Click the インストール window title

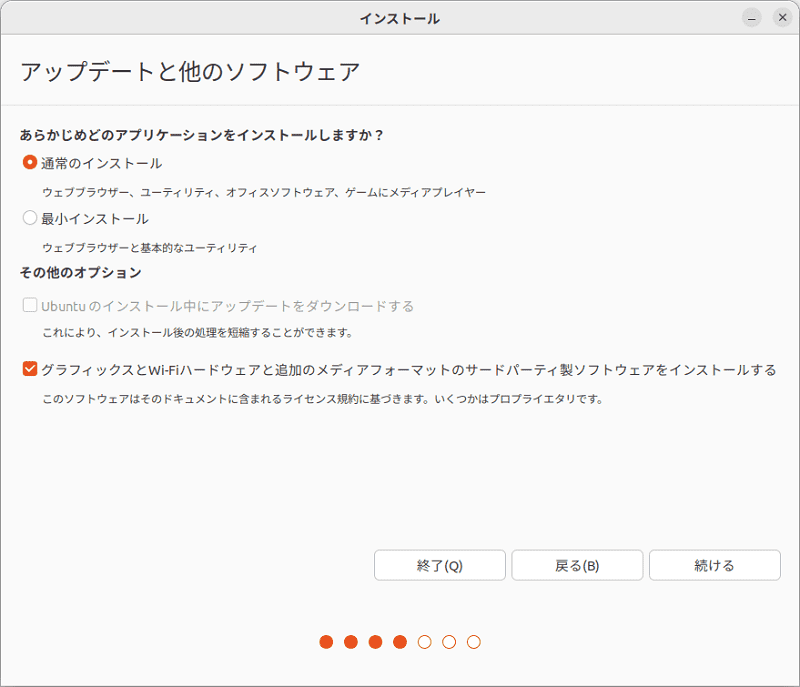(x=399, y=19)
